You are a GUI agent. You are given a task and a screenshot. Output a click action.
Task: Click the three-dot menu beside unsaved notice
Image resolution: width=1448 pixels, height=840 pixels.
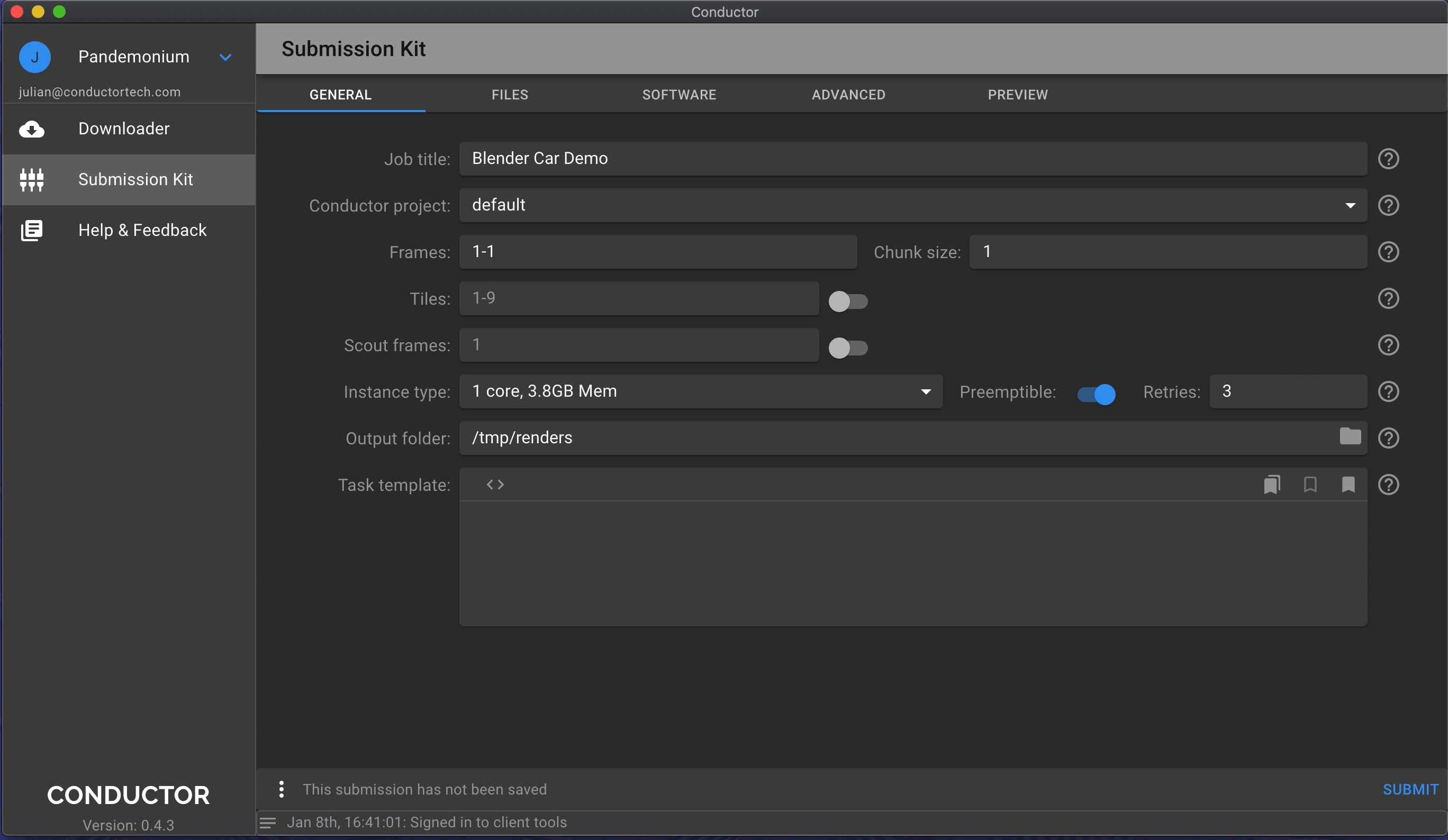[x=281, y=789]
